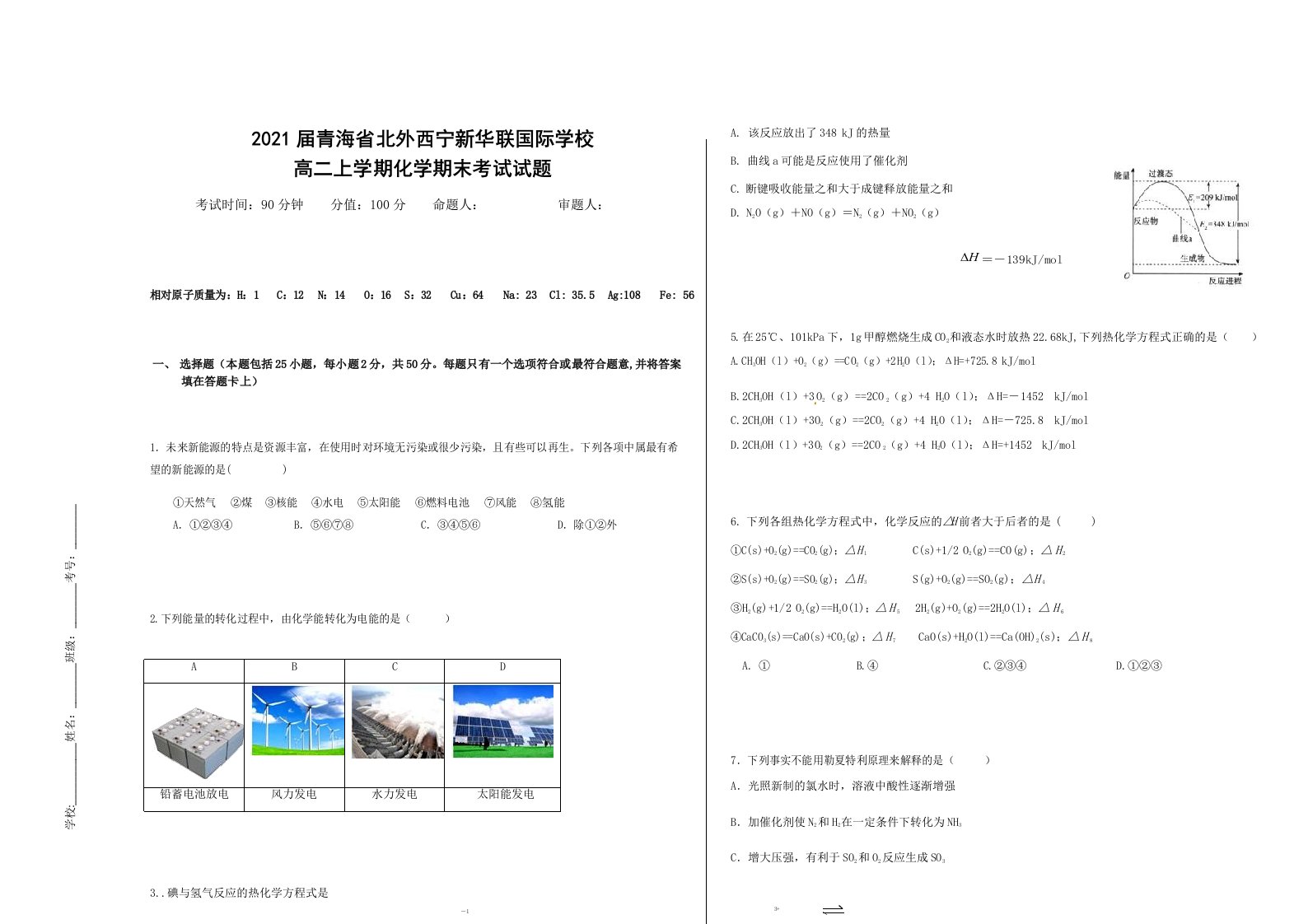Click the lead-acid battery image in column A
The height and width of the screenshot is (924, 1308).
196,742
